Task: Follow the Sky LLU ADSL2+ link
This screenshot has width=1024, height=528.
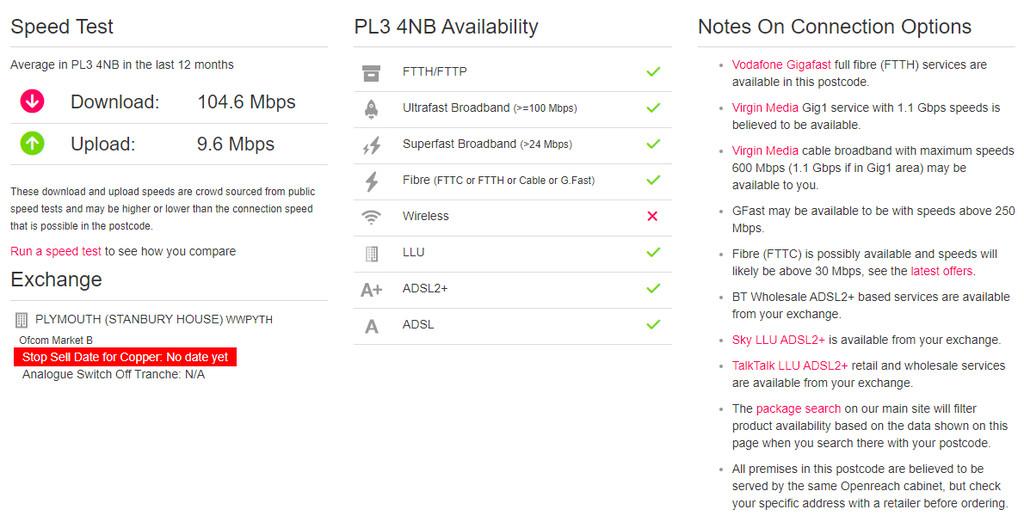Action: pos(778,340)
